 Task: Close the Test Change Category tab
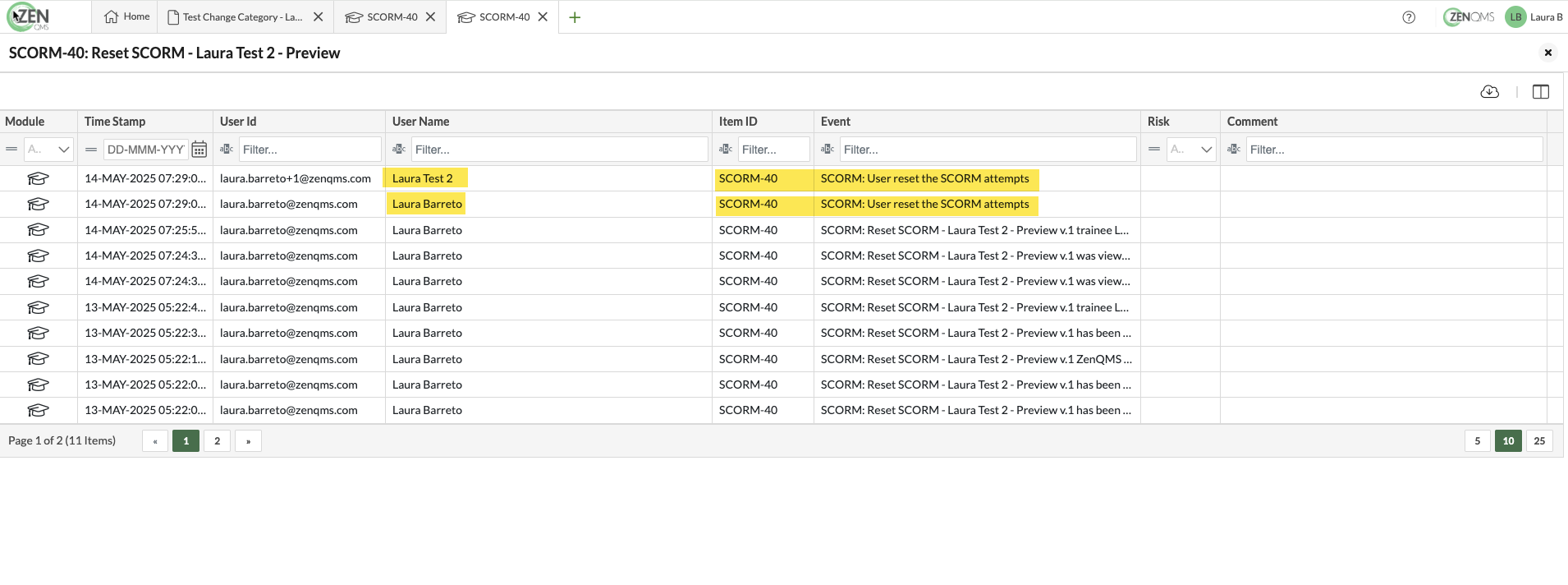coord(319,16)
